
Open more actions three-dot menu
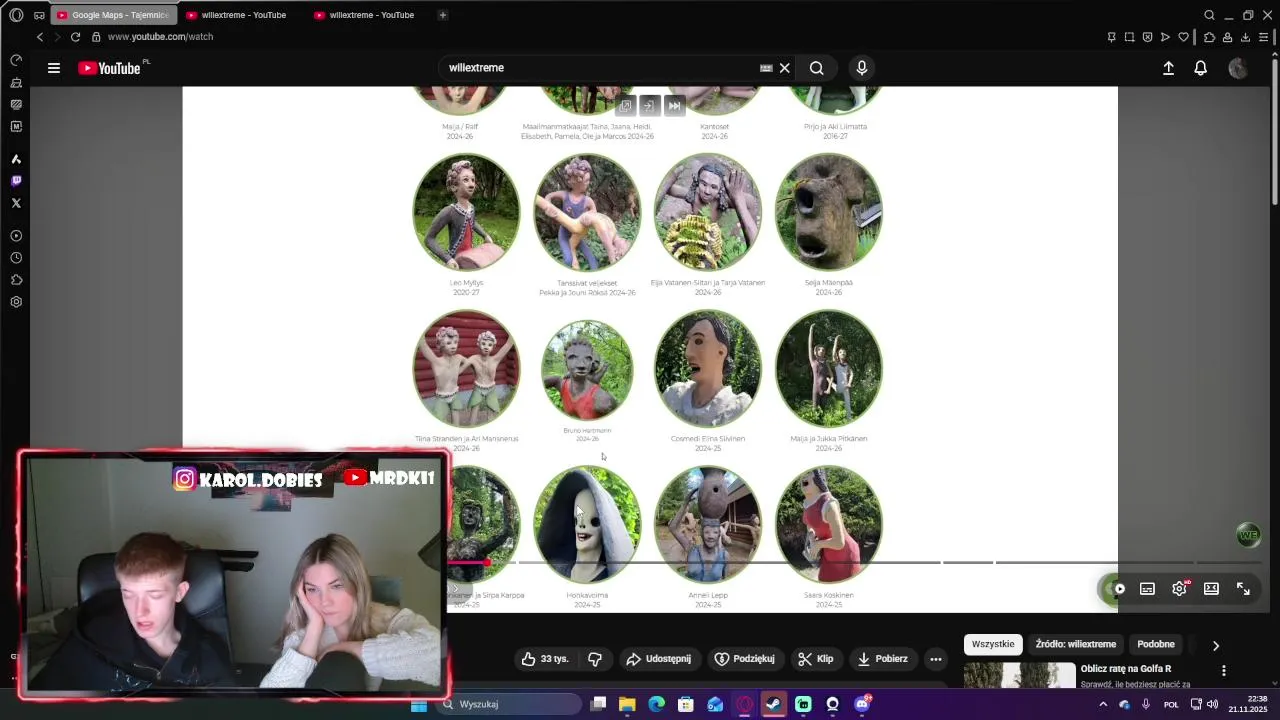(935, 659)
